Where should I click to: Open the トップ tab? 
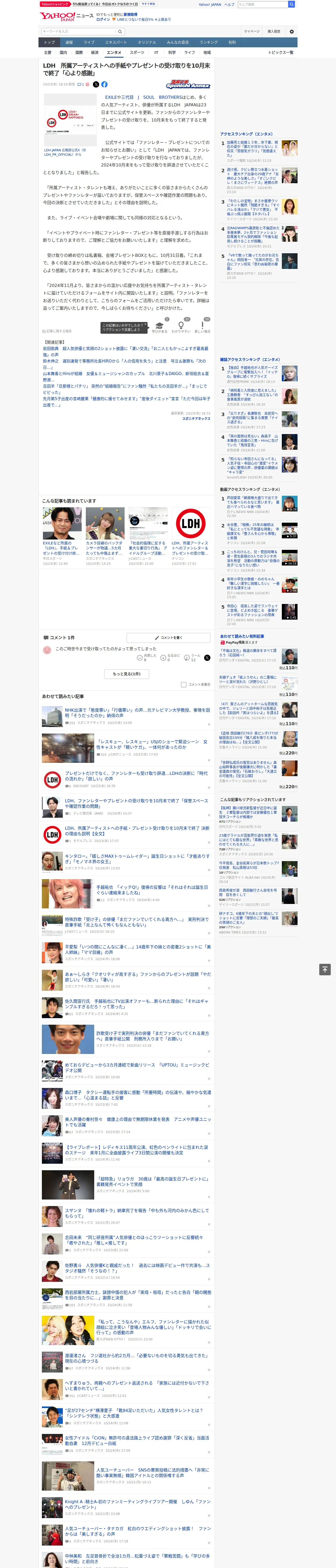[49, 43]
